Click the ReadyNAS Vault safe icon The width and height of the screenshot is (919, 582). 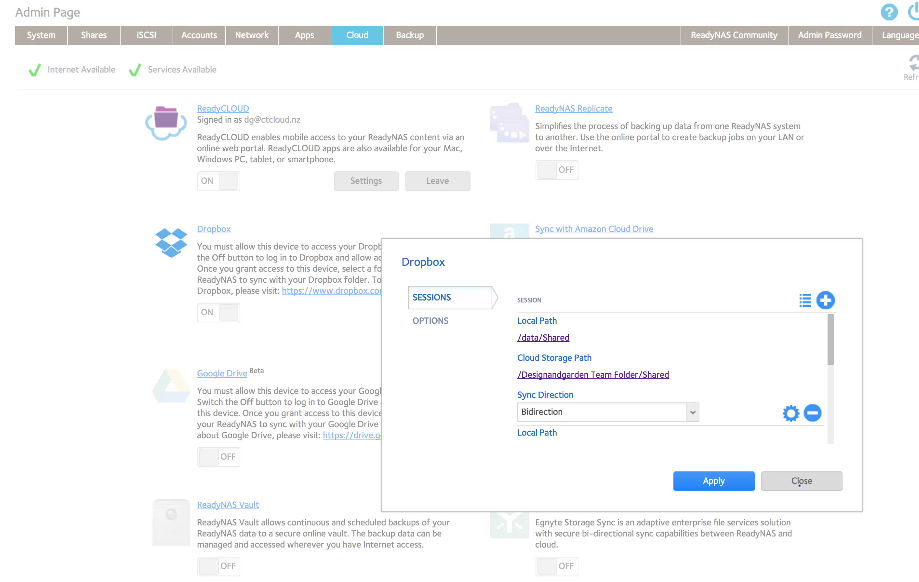(x=171, y=522)
